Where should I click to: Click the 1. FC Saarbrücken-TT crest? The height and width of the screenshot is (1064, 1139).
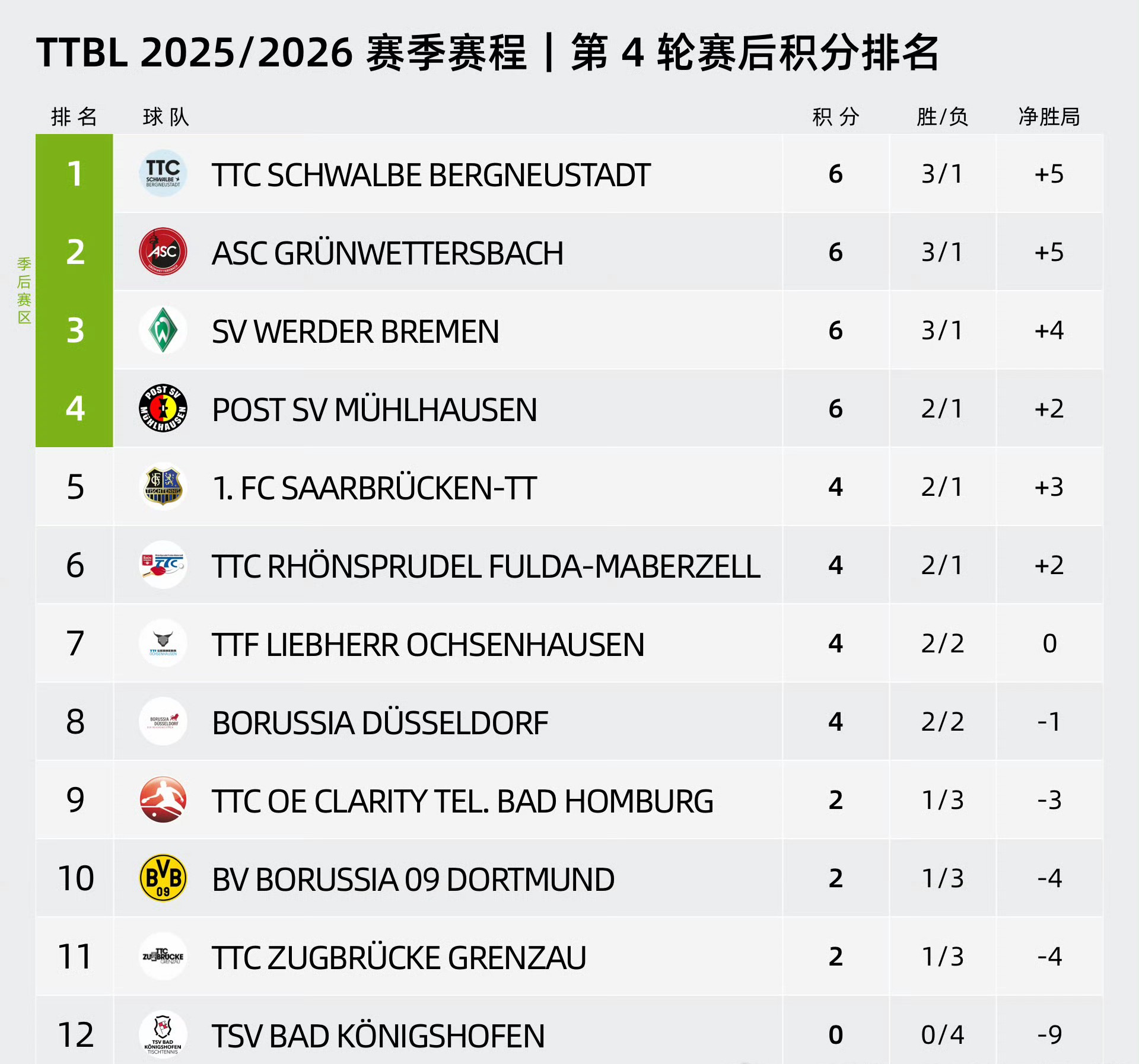point(163,486)
